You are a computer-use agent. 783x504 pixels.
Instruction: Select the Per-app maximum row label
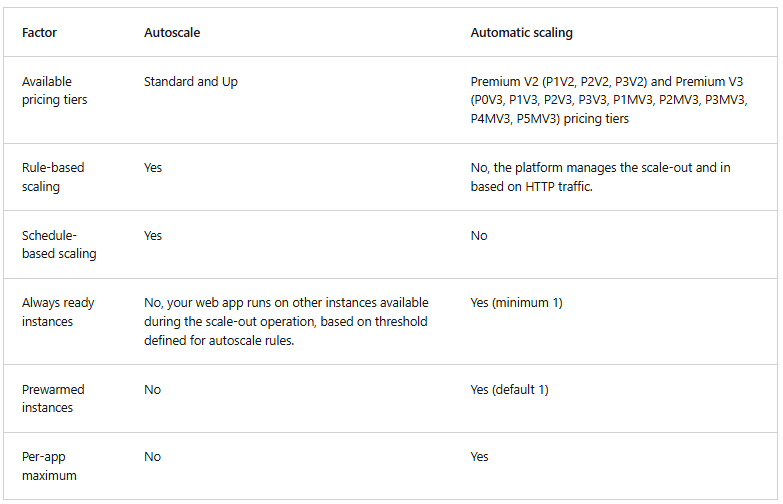pyautogui.click(x=49, y=466)
